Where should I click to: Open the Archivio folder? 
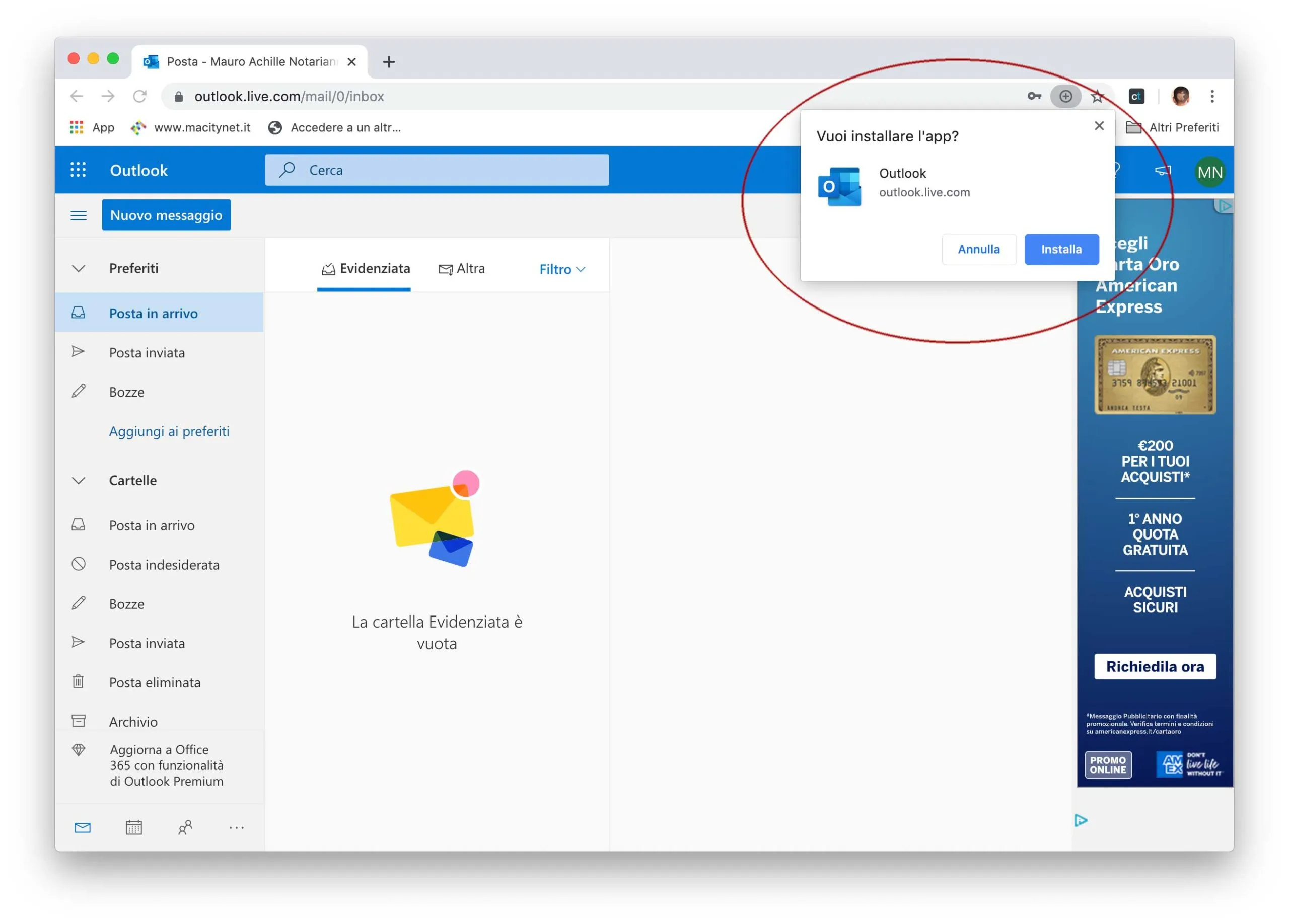(133, 721)
